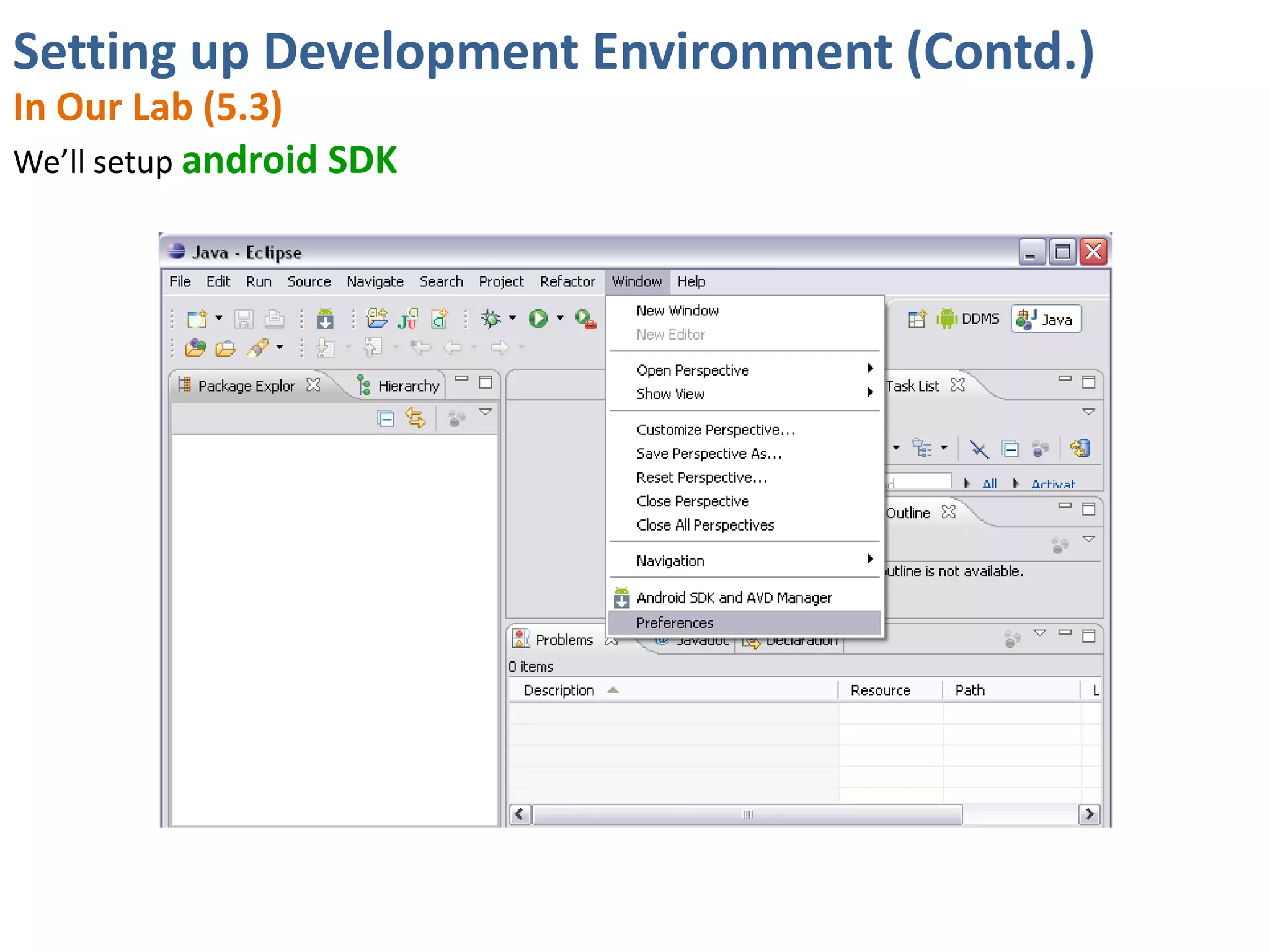Switch to the Java perspective button
Image resolution: width=1270 pixels, height=952 pixels.
(x=1046, y=319)
